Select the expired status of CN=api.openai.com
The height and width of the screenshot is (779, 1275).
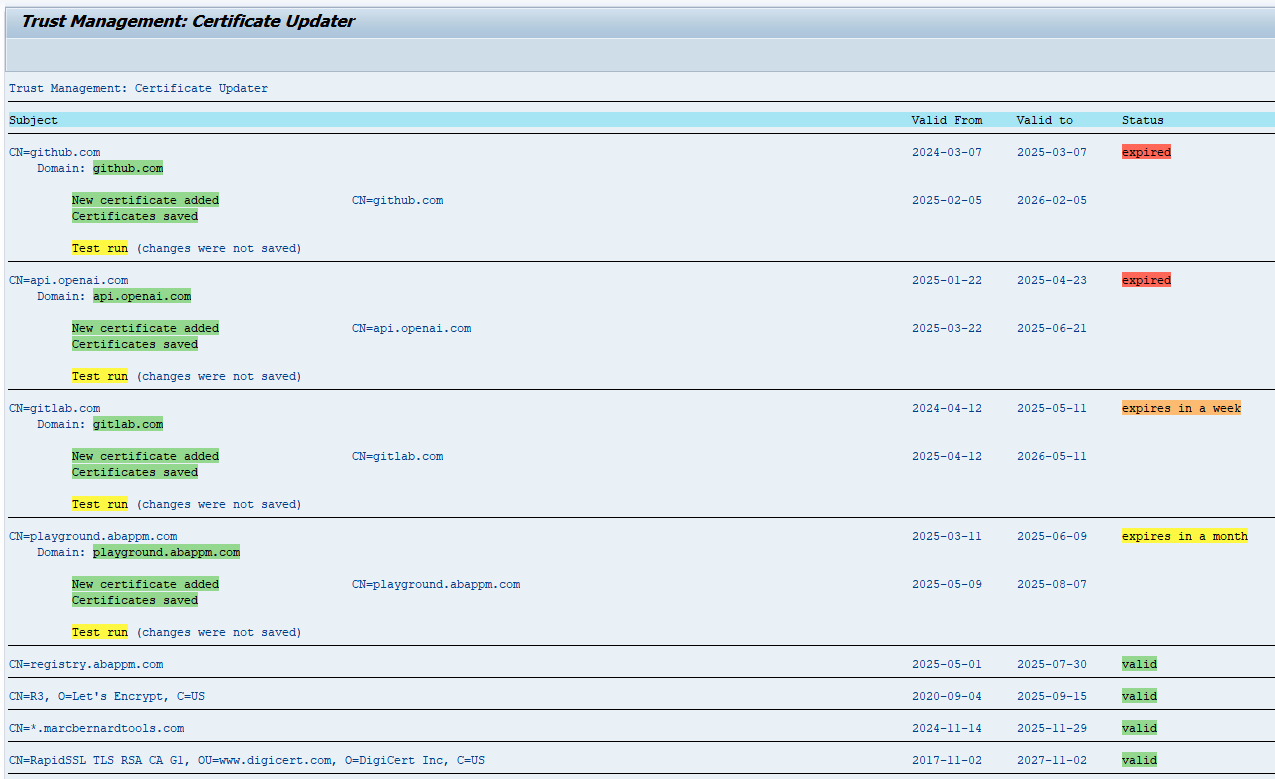pos(1146,280)
